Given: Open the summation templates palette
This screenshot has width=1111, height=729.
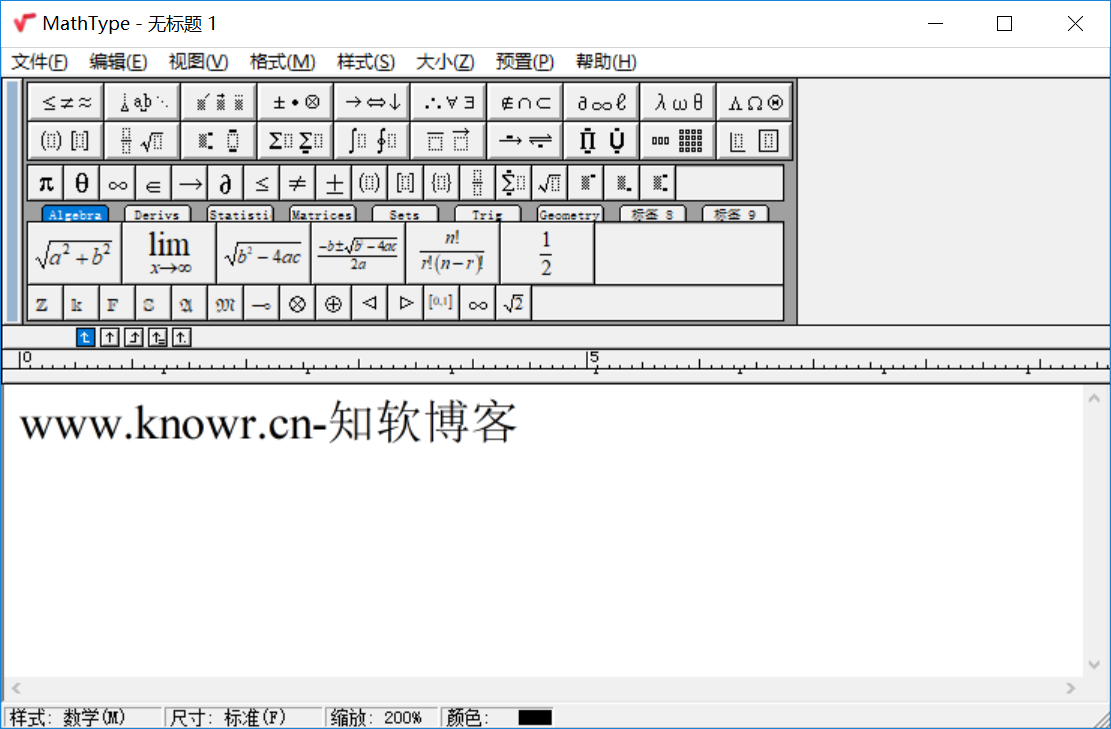Looking at the screenshot, I should [x=295, y=140].
